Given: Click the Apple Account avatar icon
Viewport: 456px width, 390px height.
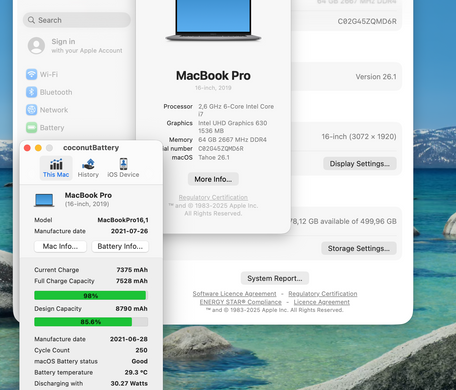Looking at the screenshot, I should (x=36, y=46).
